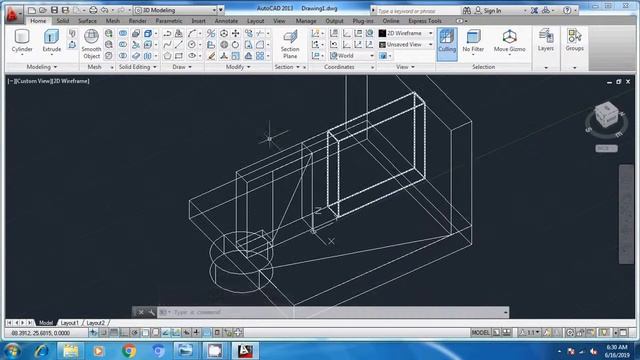Click New drawing in Quick Access toolbar
Screen dimensions: 640x360
click(x=32, y=10)
